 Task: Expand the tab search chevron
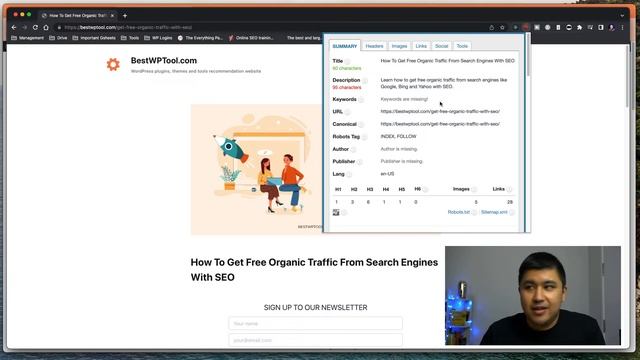click(x=622, y=16)
